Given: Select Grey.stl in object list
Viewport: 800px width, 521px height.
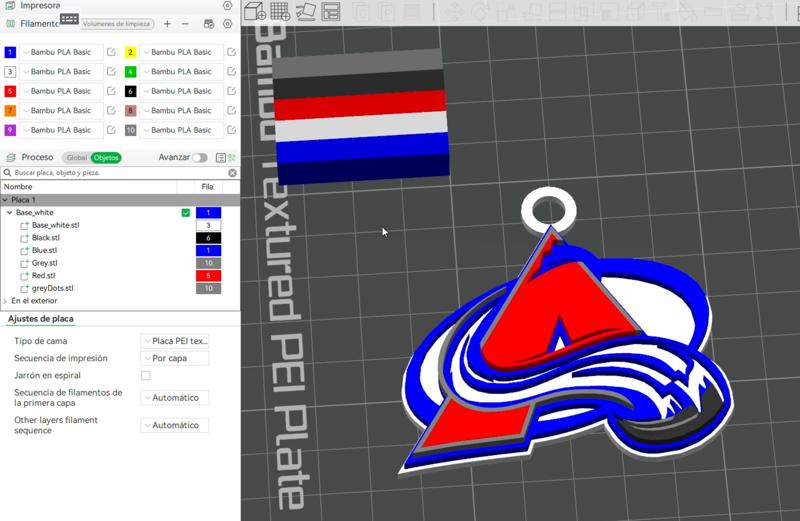Looking at the screenshot, I should tap(45, 263).
